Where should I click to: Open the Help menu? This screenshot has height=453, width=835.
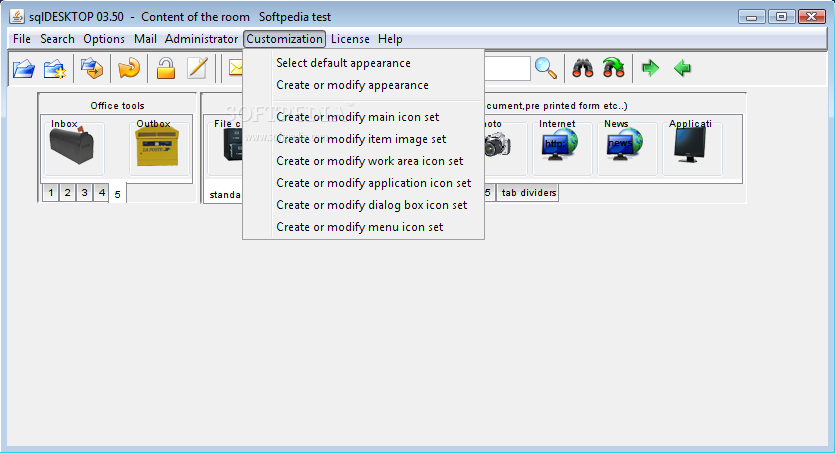(390, 39)
